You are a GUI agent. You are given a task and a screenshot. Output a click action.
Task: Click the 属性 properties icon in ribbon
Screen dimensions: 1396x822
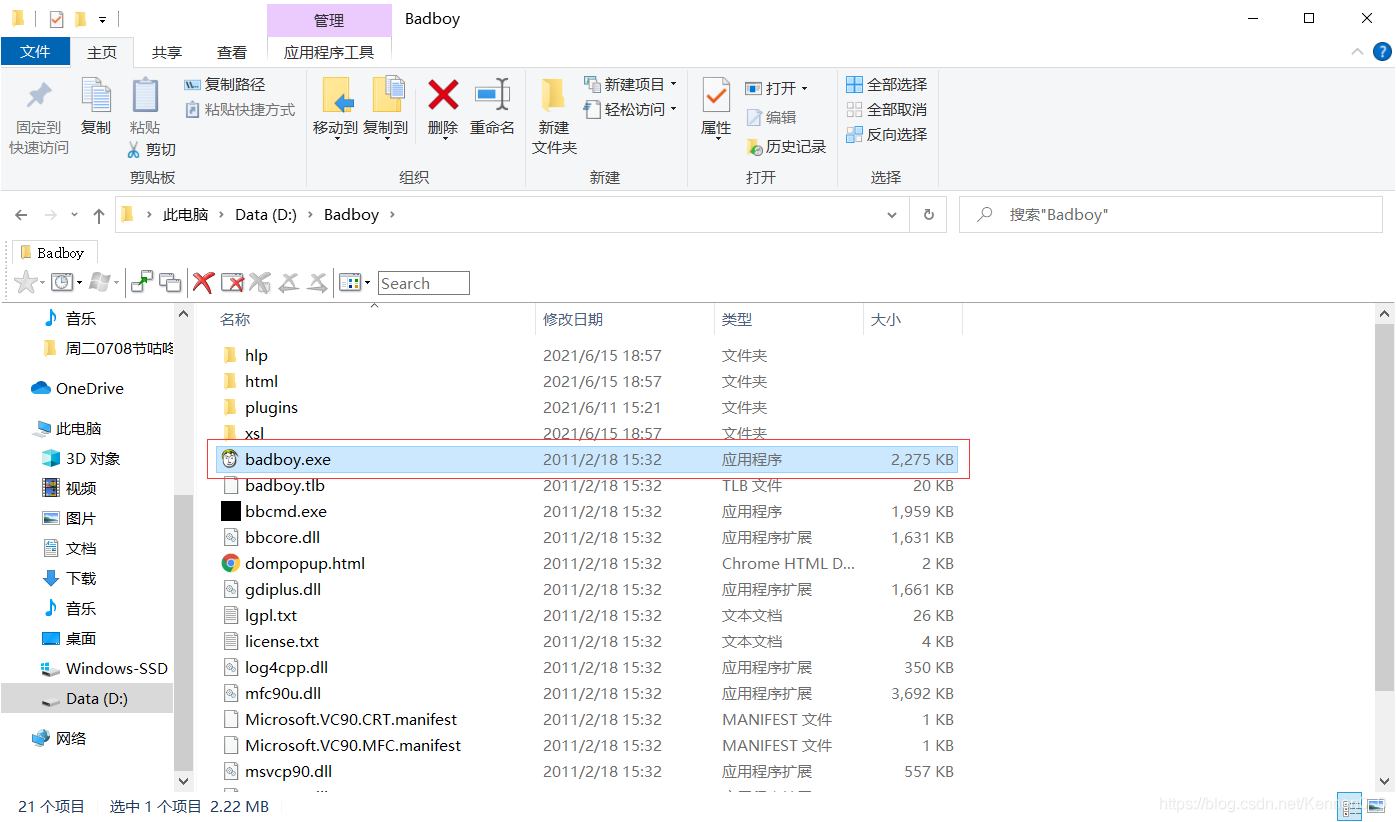tap(716, 96)
